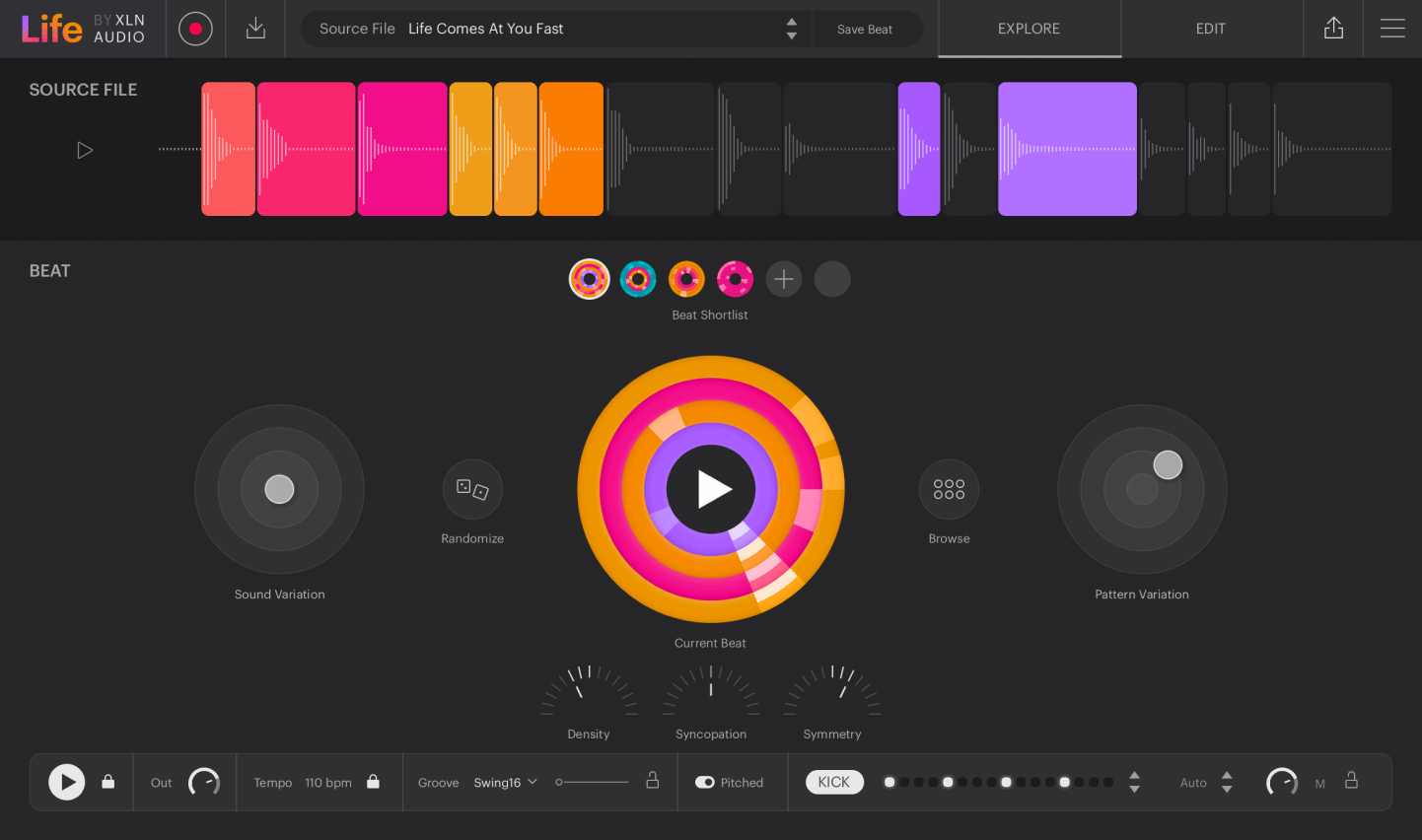The height and width of the screenshot is (840, 1422).
Task: Click the Auto stepper arrows
Action: [x=1227, y=782]
